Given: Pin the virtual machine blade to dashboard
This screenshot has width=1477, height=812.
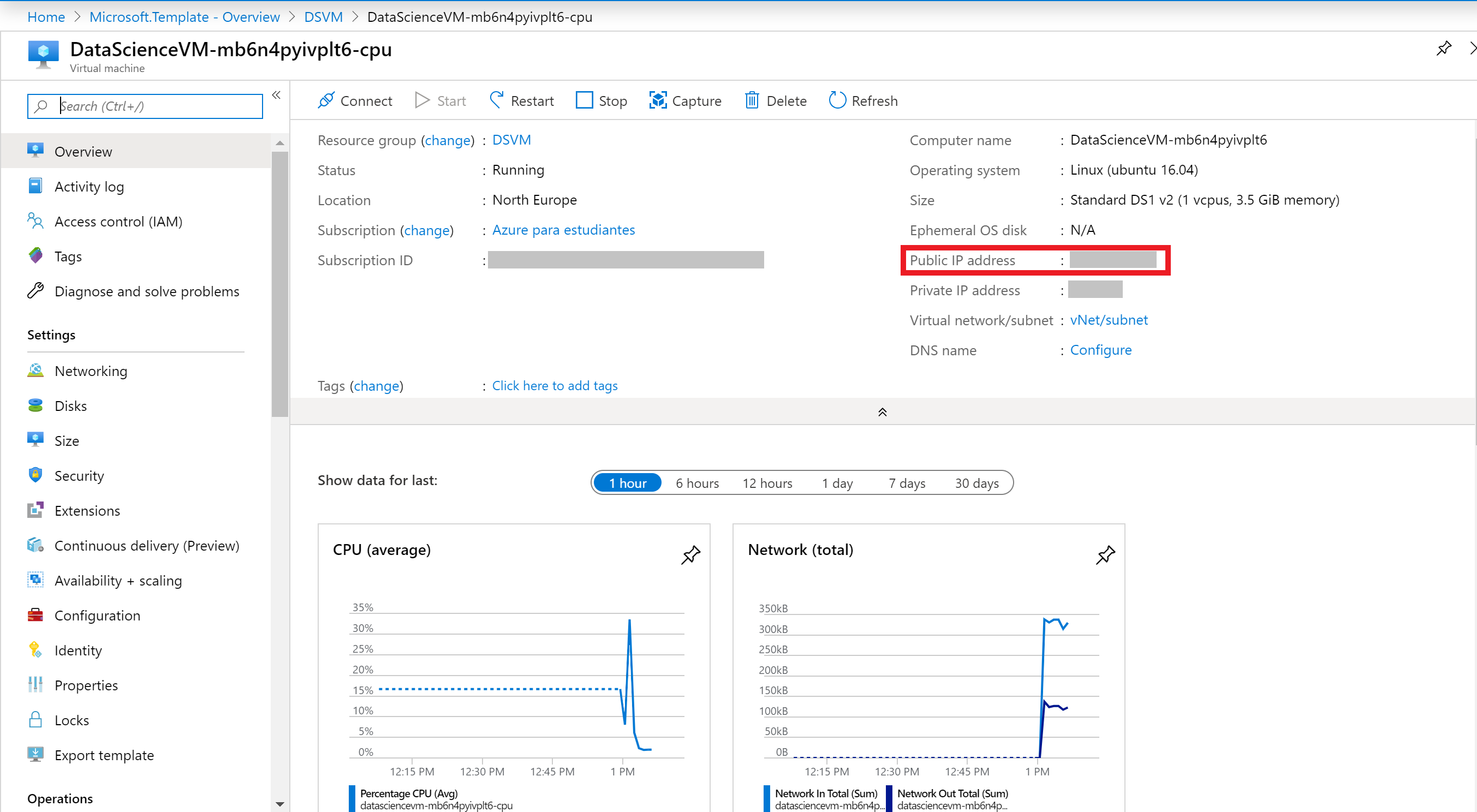Looking at the screenshot, I should [x=1443, y=49].
